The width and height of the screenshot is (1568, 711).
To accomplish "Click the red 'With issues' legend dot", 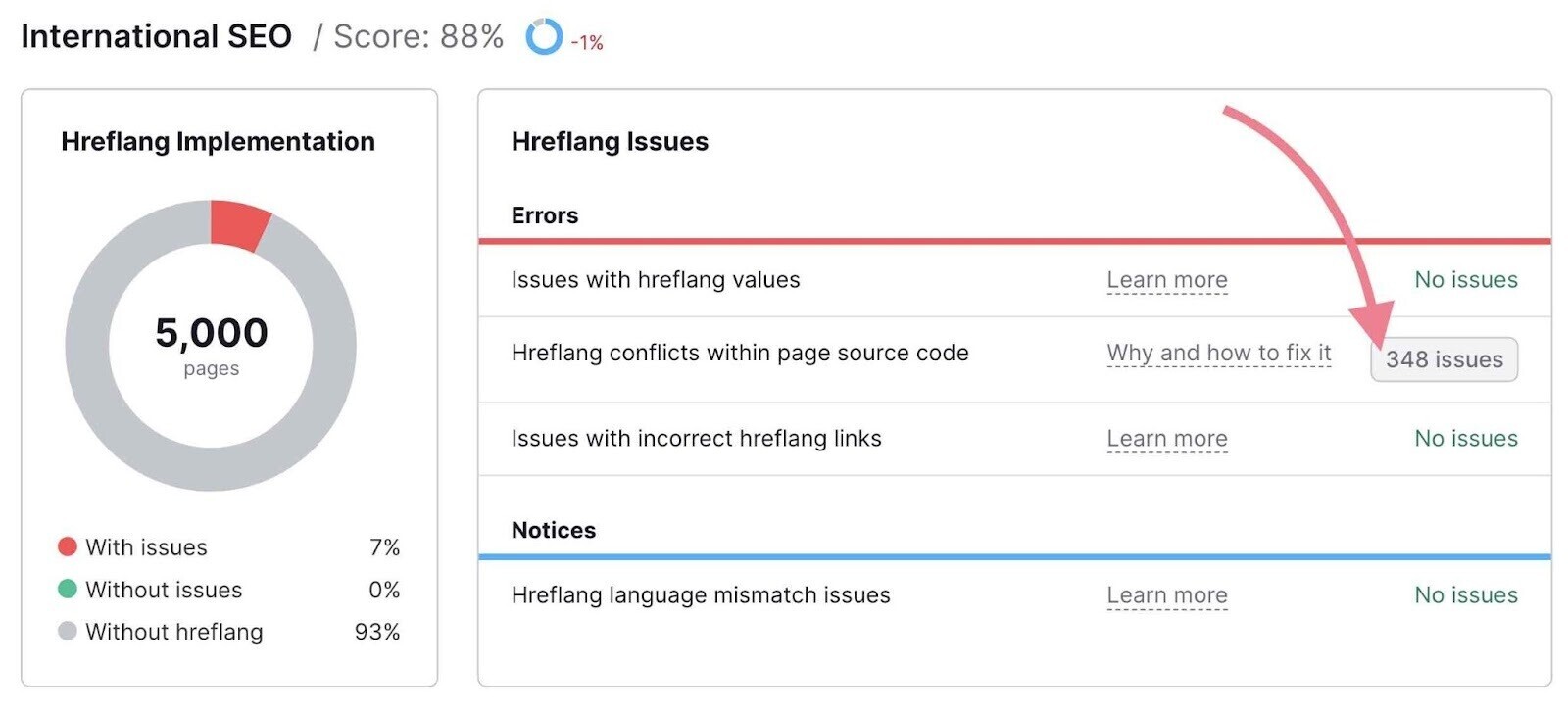I will pos(67,547).
